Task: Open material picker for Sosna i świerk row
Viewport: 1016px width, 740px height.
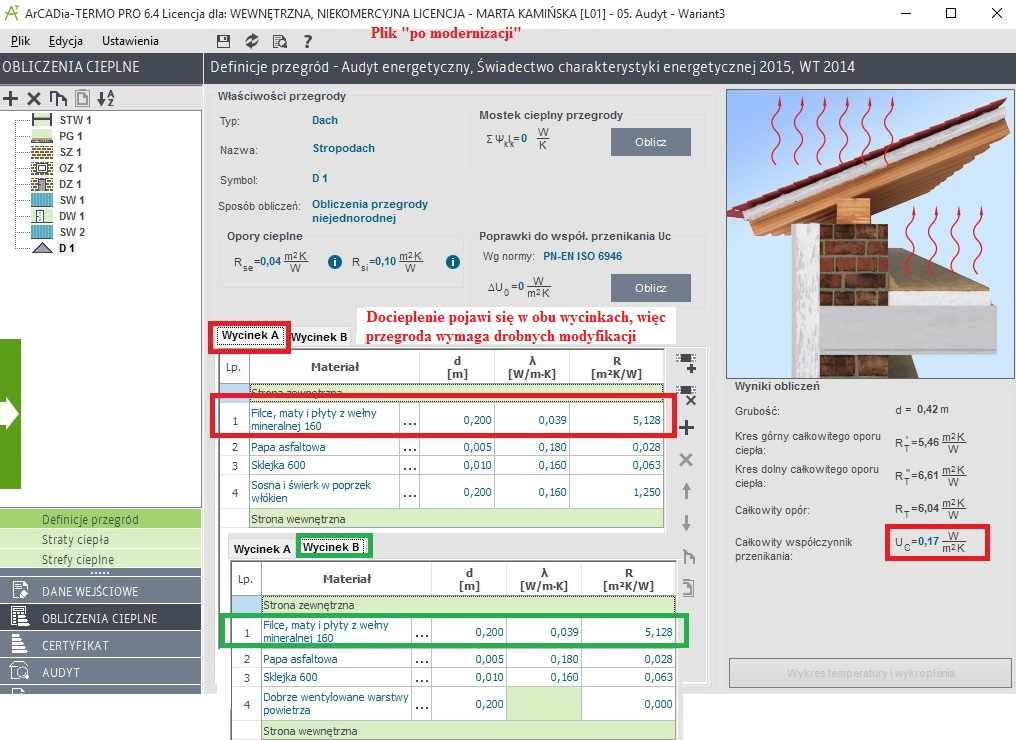Action: (410, 492)
